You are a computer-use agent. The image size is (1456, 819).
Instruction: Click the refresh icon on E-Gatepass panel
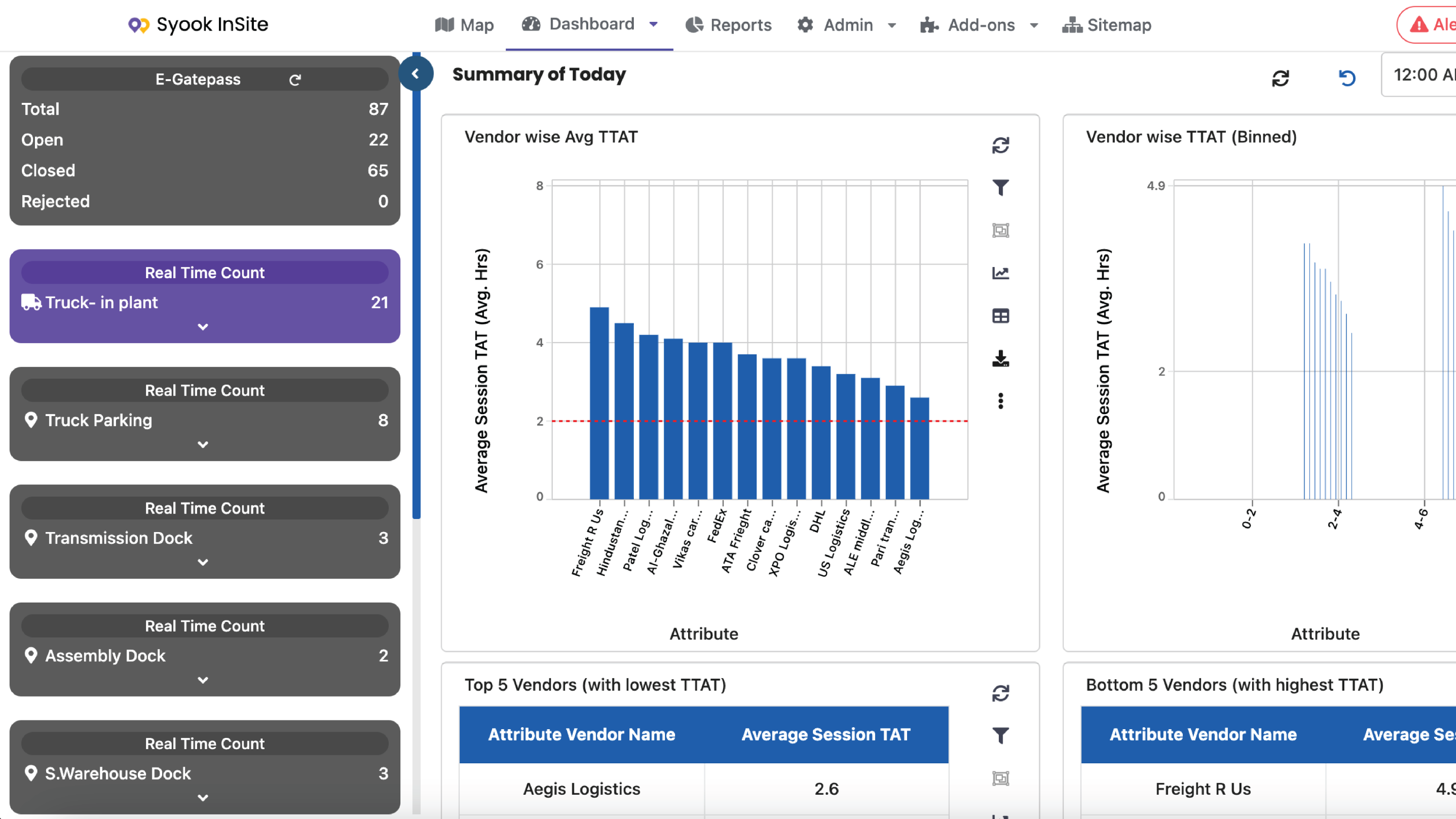point(295,79)
